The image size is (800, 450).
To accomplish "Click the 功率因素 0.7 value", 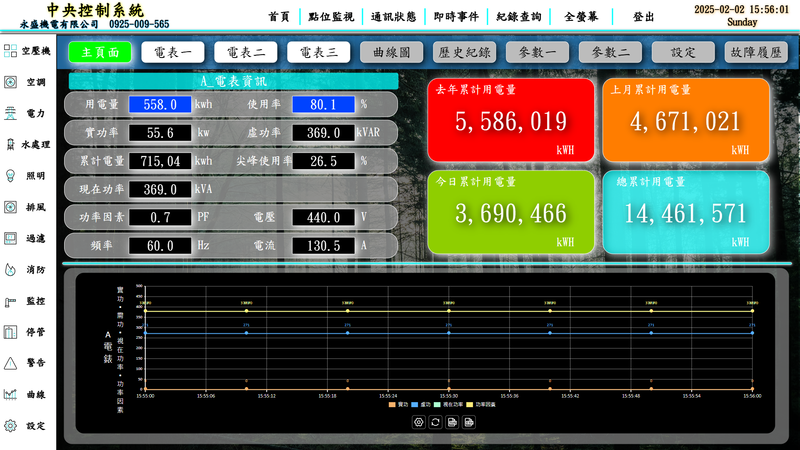I will coord(160,217).
